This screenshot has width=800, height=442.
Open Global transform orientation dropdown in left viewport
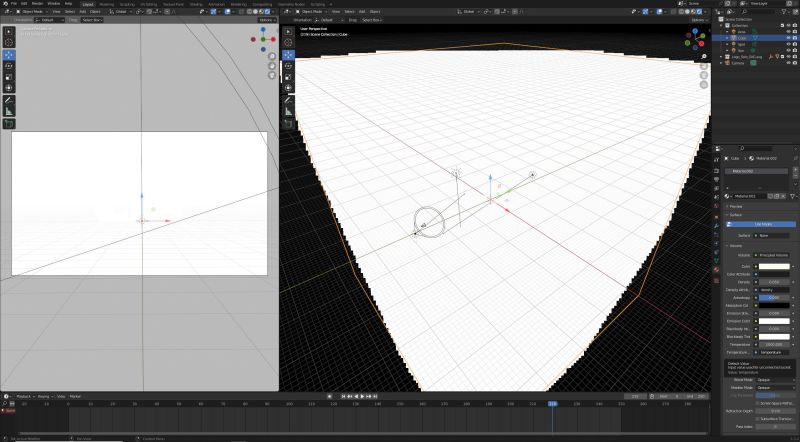click(119, 11)
